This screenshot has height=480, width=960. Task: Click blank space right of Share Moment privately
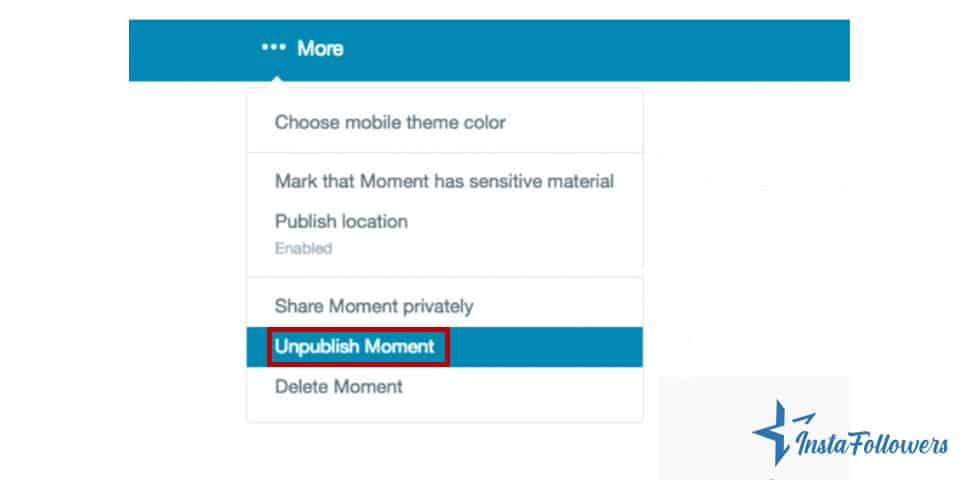[560, 306]
